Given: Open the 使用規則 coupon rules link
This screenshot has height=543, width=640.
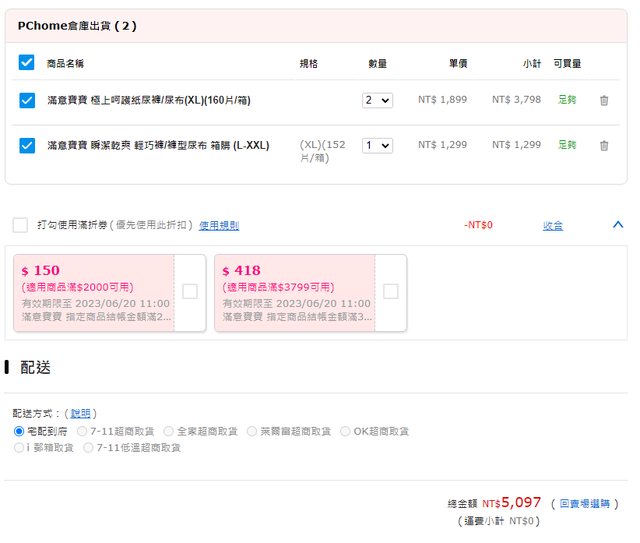Looking at the screenshot, I should (x=219, y=226).
